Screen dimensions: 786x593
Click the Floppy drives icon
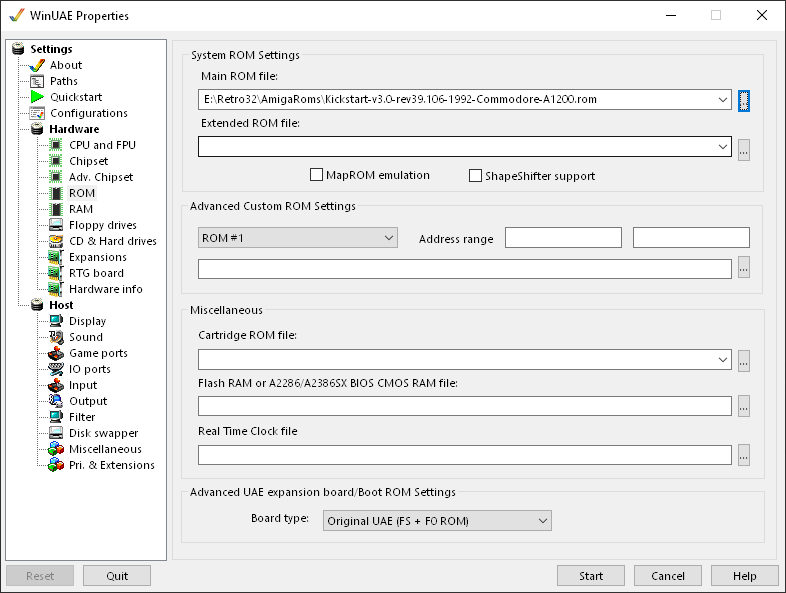[56, 225]
